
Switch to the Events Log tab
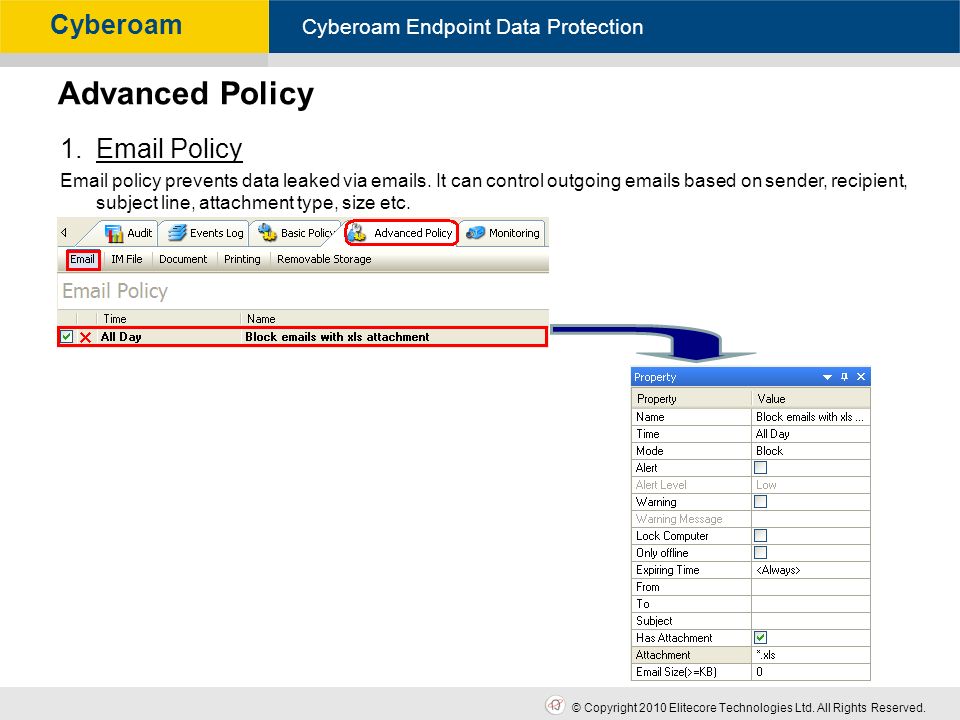205,233
